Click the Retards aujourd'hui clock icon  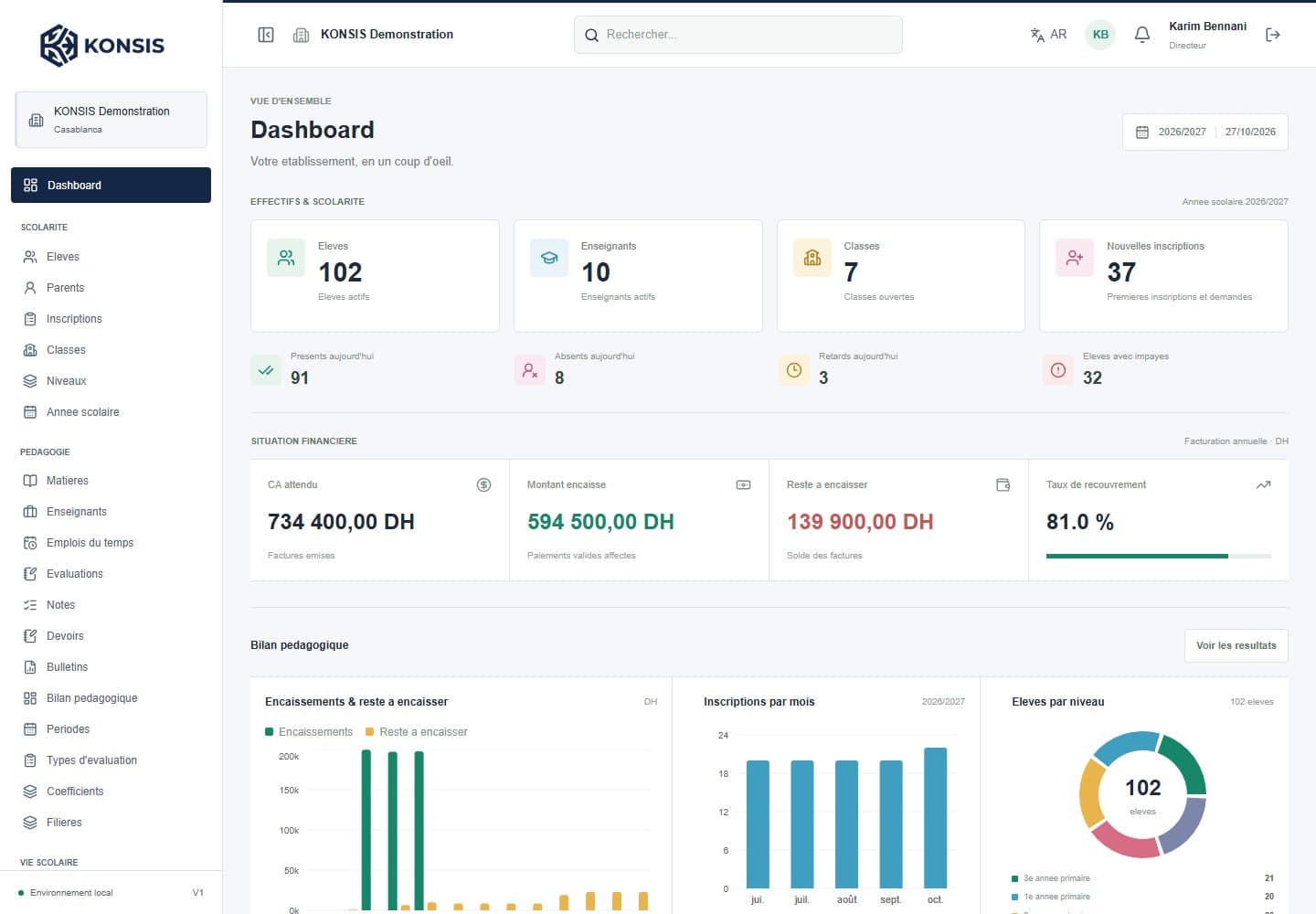point(794,370)
